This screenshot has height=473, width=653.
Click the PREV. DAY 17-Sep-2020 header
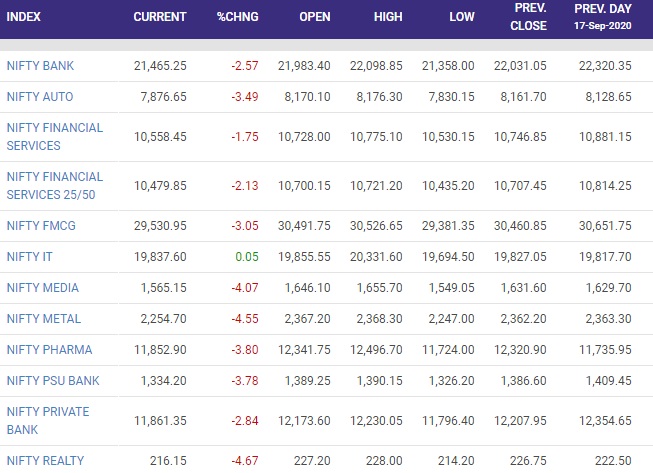click(x=603, y=17)
